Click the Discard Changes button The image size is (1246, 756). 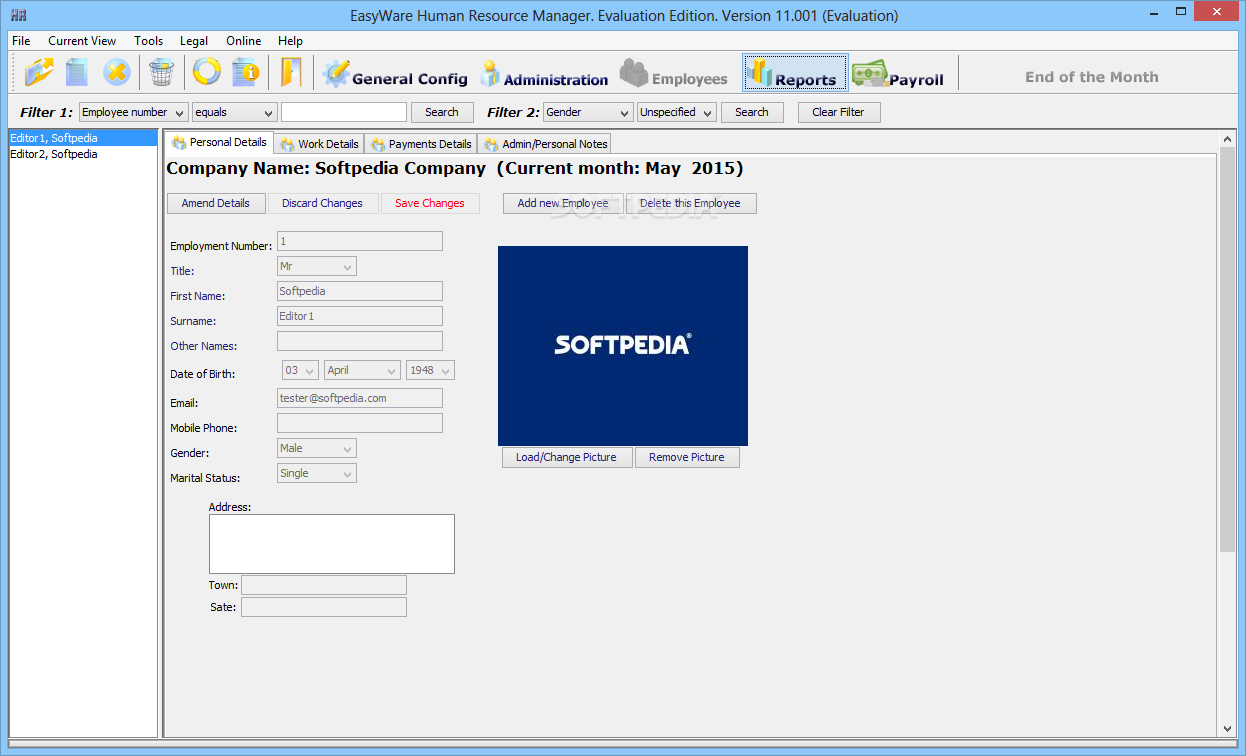[x=322, y=203]
